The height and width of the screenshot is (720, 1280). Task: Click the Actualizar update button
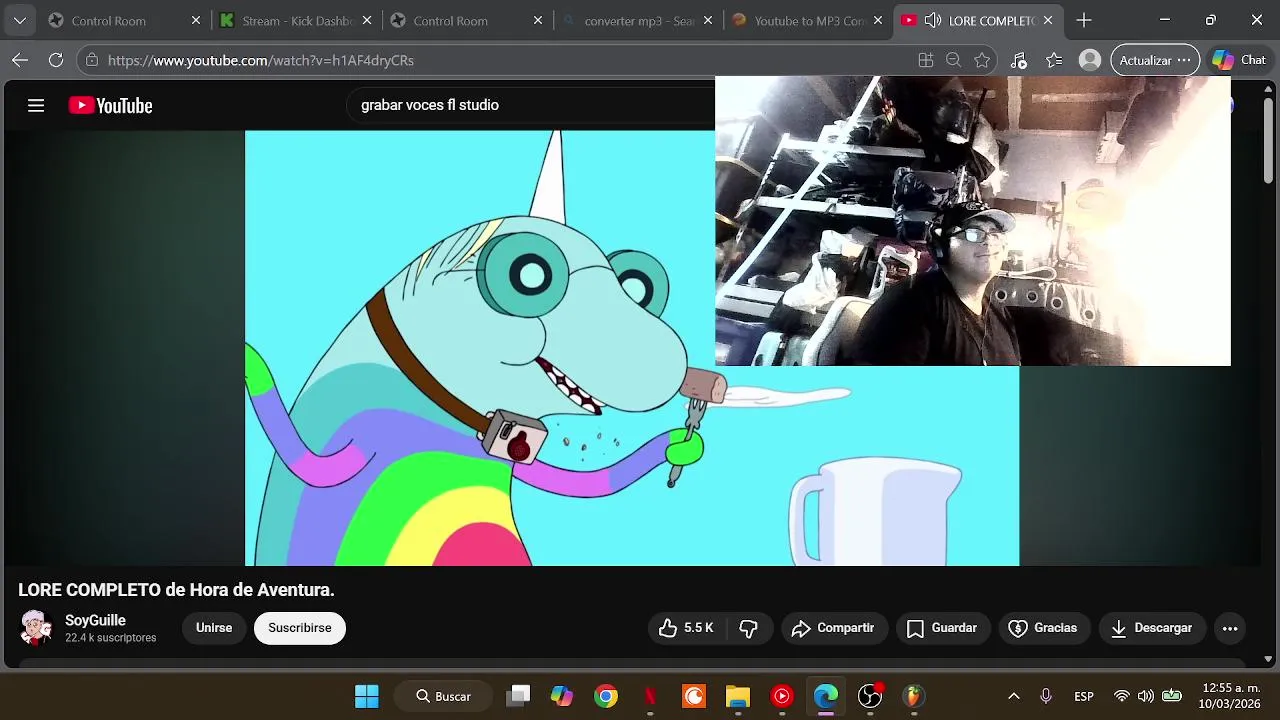[x=1155, y=60]
